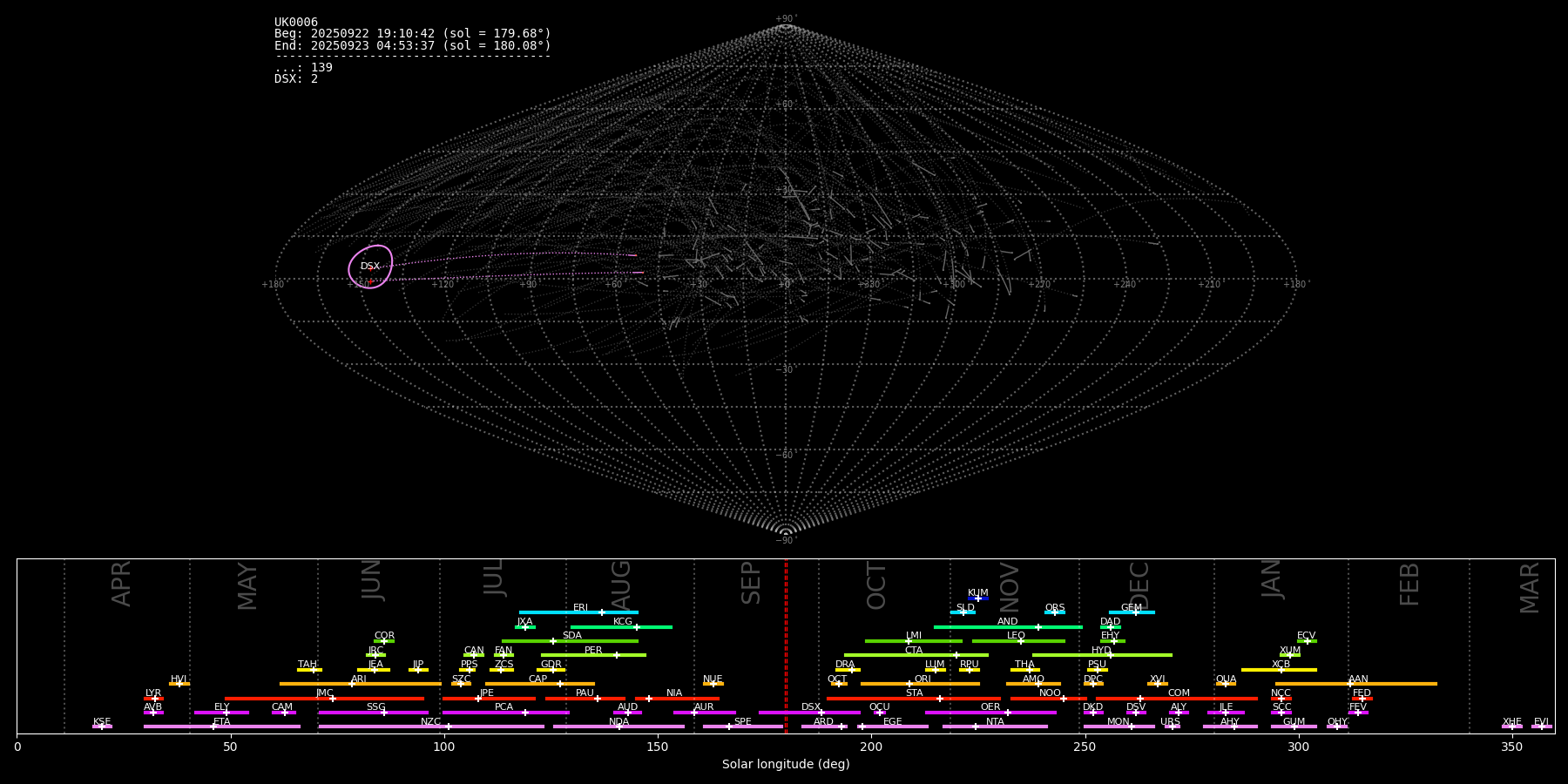Click the DSX label in the shower timeline
This screenshot has height=784, width=1568.
[x=811, y=707]
